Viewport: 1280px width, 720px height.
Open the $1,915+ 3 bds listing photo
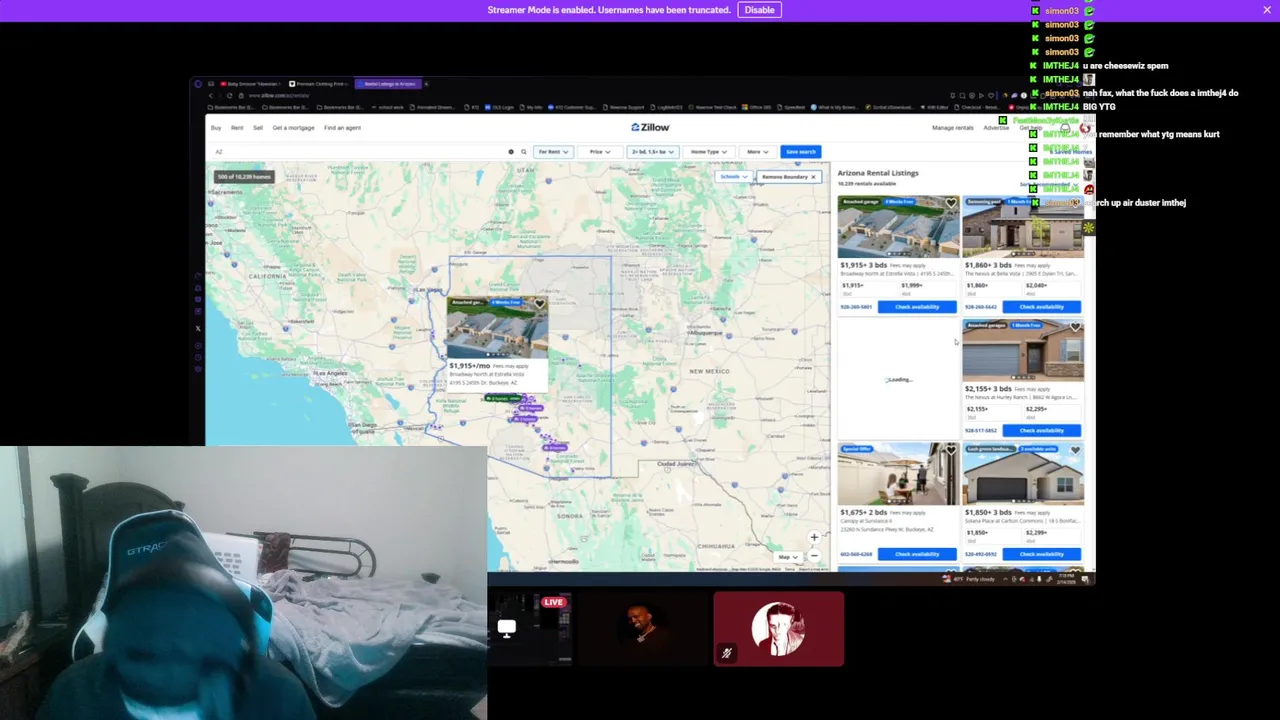click(x=898, y=227)
